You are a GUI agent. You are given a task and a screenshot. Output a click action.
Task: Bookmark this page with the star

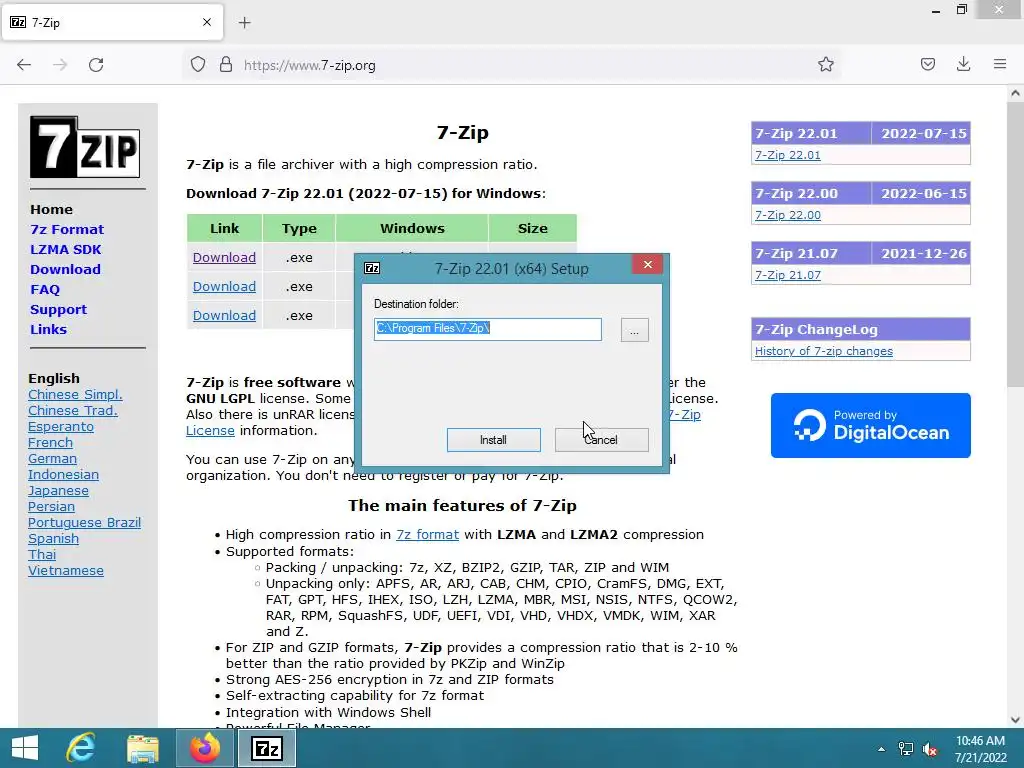pos(825,65)
